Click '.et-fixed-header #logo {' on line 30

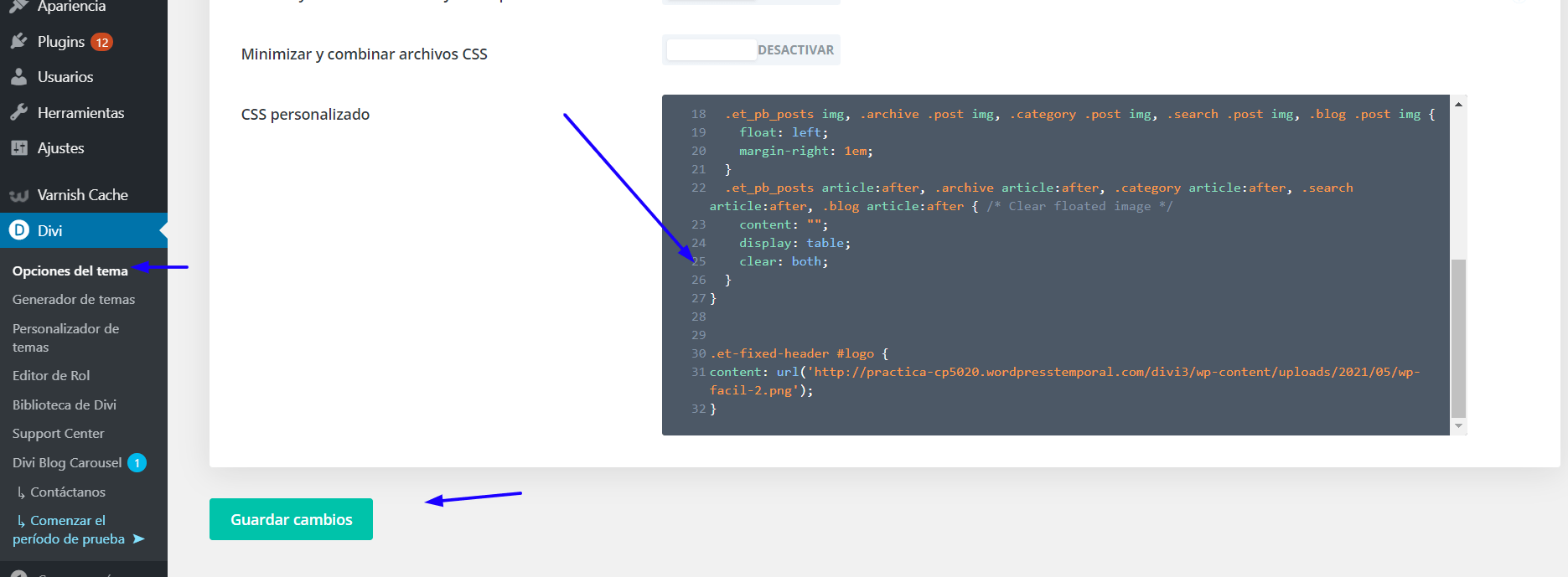[799, 353]
